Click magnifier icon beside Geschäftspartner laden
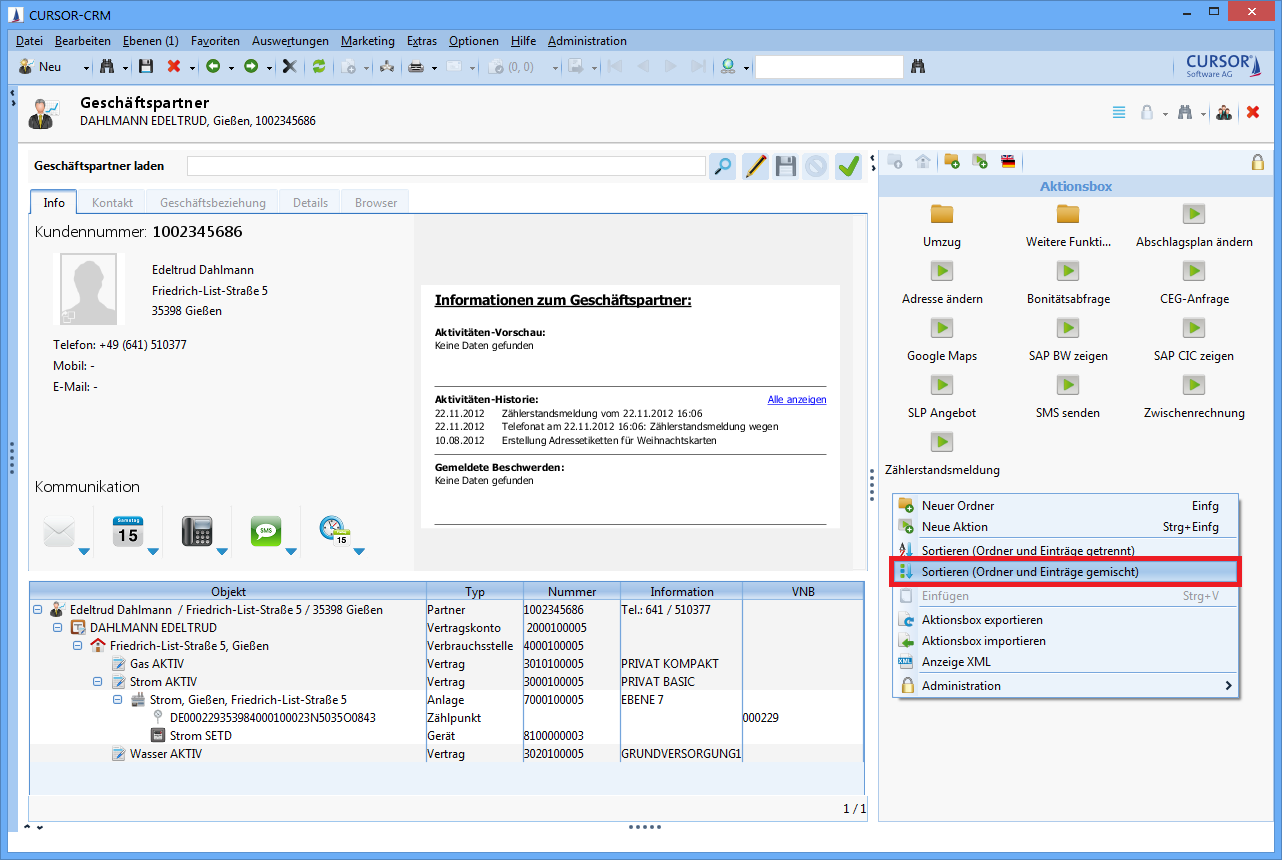This screenshot has height=860, width=1282. pyautogui.click(x=722, y=166)
